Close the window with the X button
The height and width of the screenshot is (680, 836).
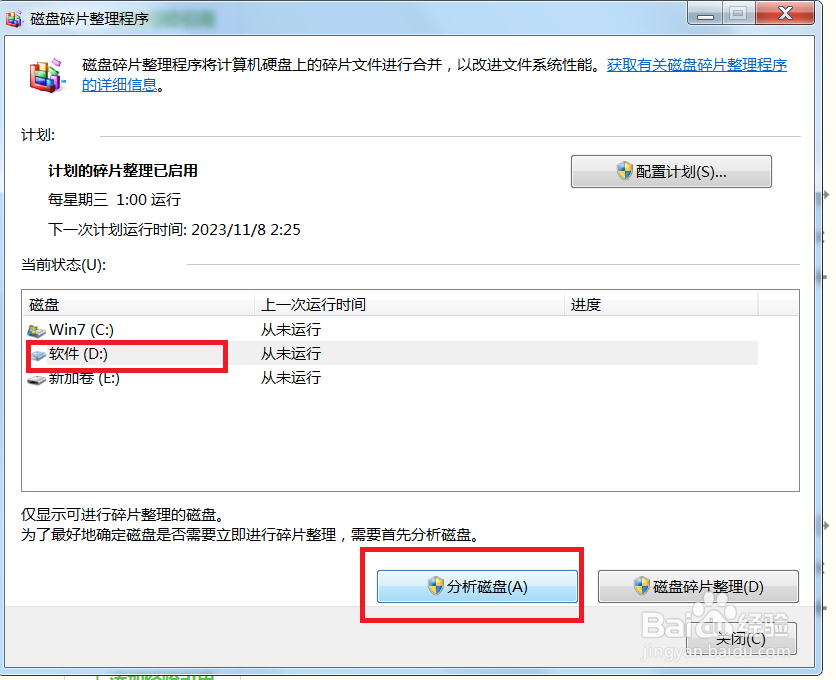coord(785,14)
